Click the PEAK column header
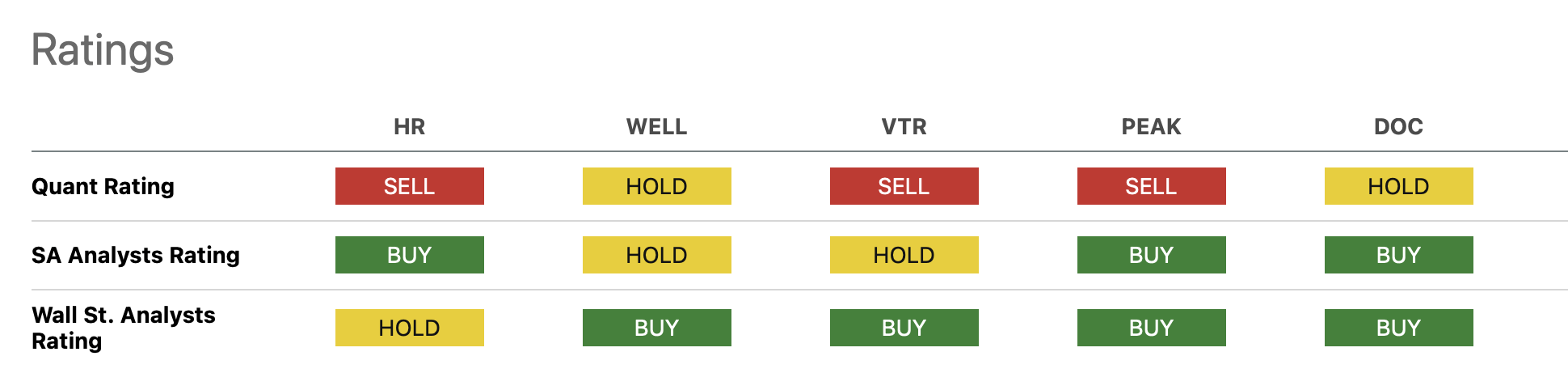This screenshot has height=390, width=1568. point(1151,127)
